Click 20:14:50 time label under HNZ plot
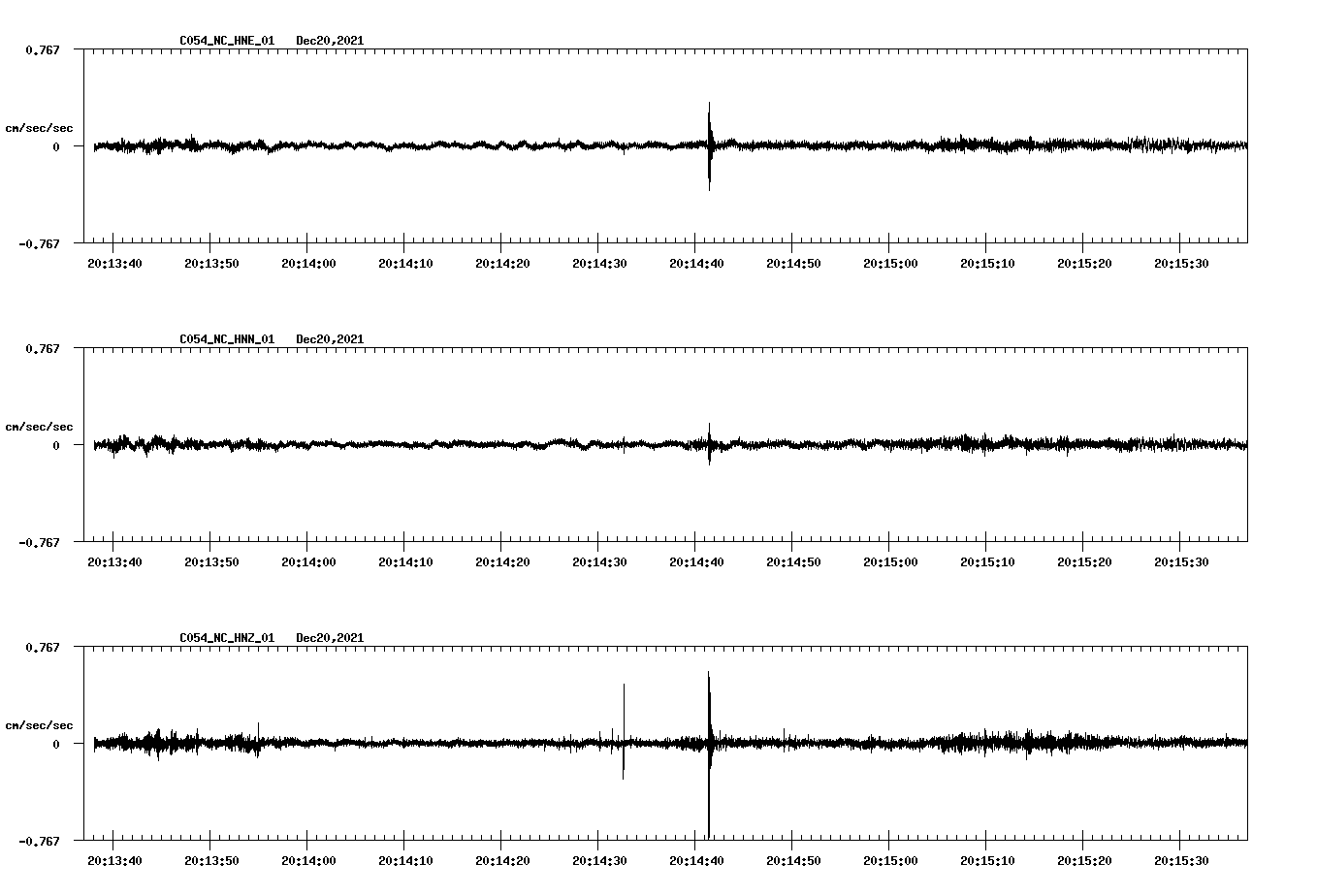Viewport: 1317px width, 896px height. [x=793, y=860]
